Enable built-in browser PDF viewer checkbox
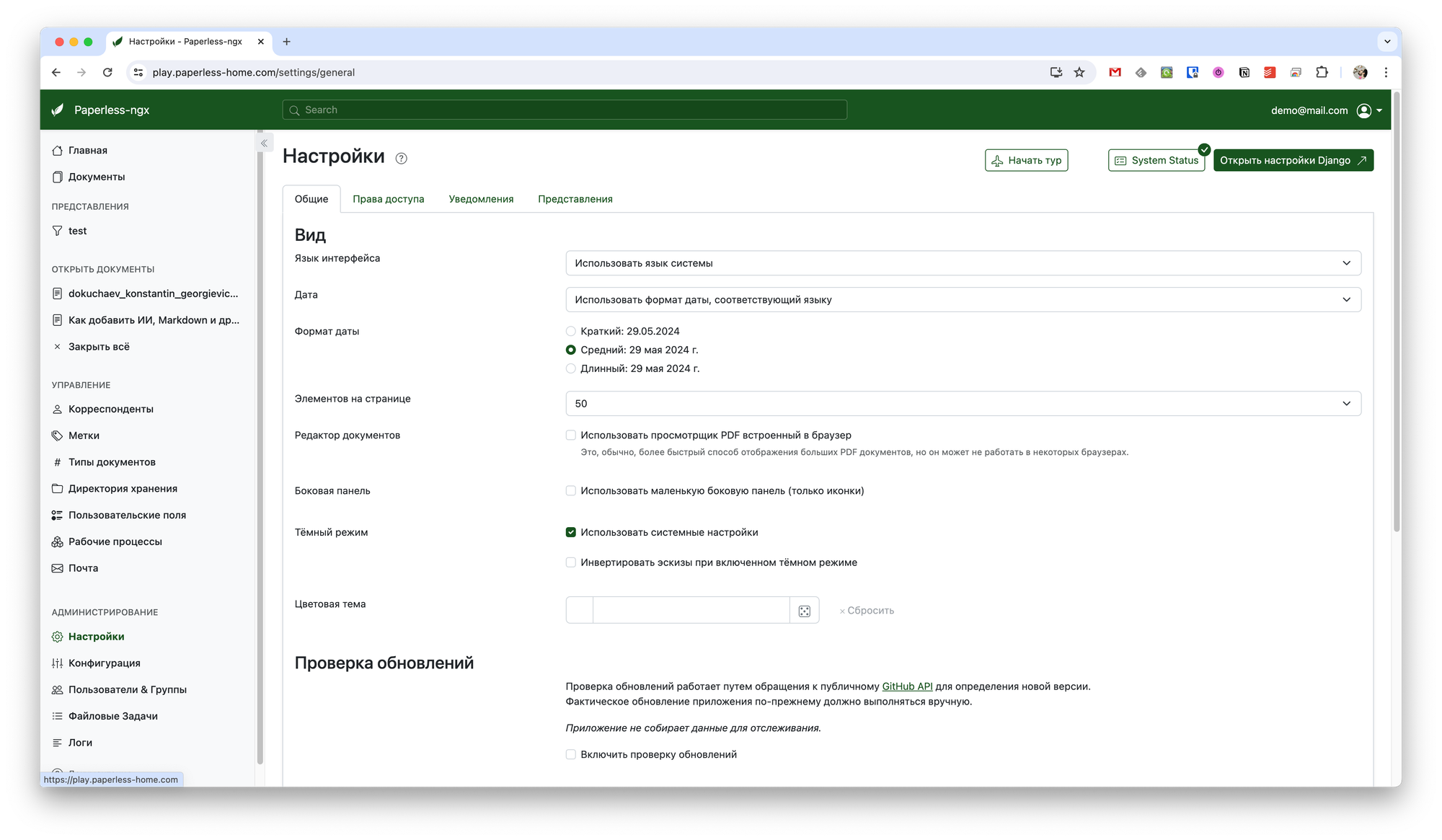The height and width of the screenshot is (840, 1442). pos(571,436)
